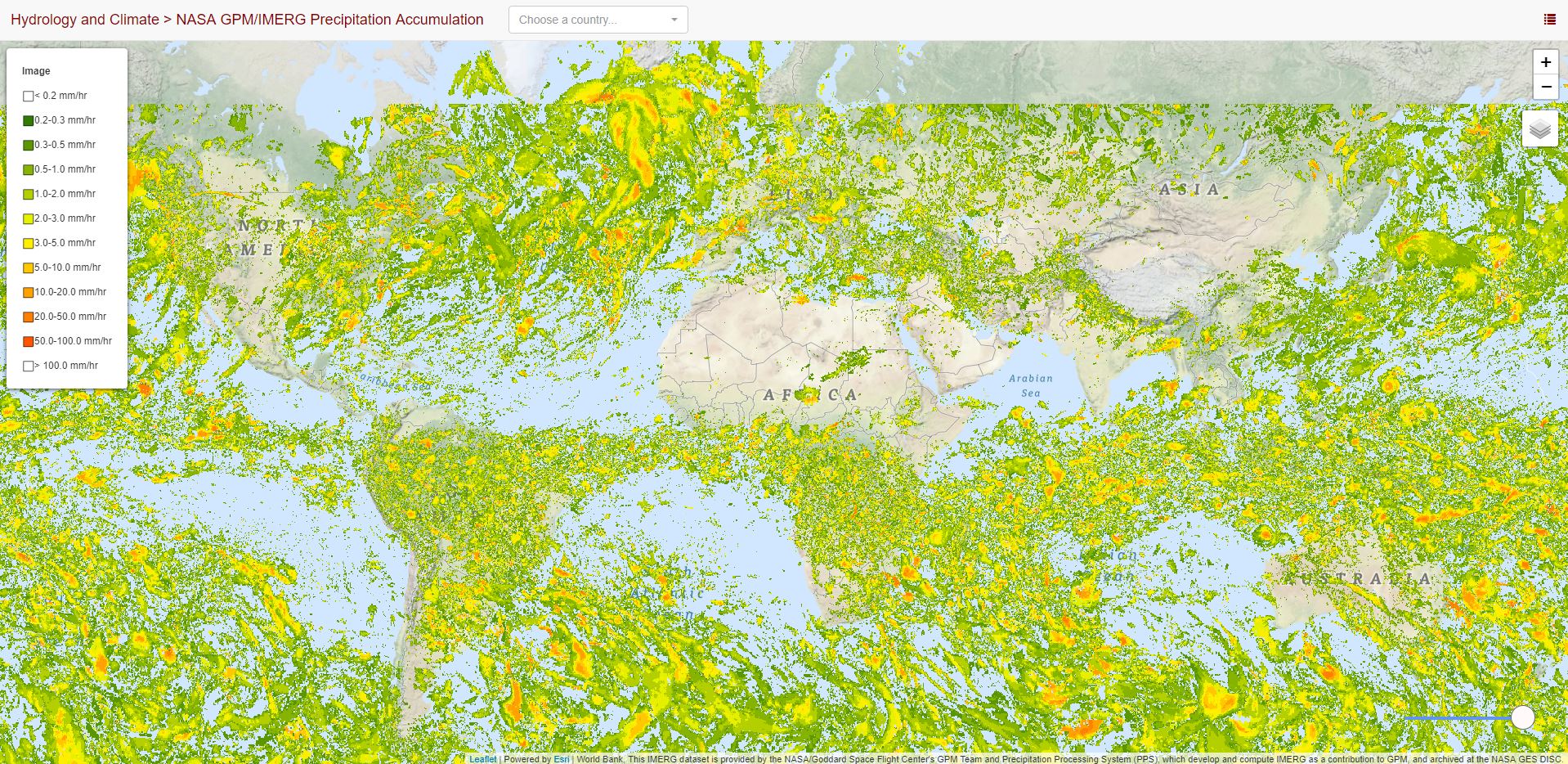The image size is (1568, 764).
Task: Zoom in on the precipitation map
Action: coord(1545,62)
